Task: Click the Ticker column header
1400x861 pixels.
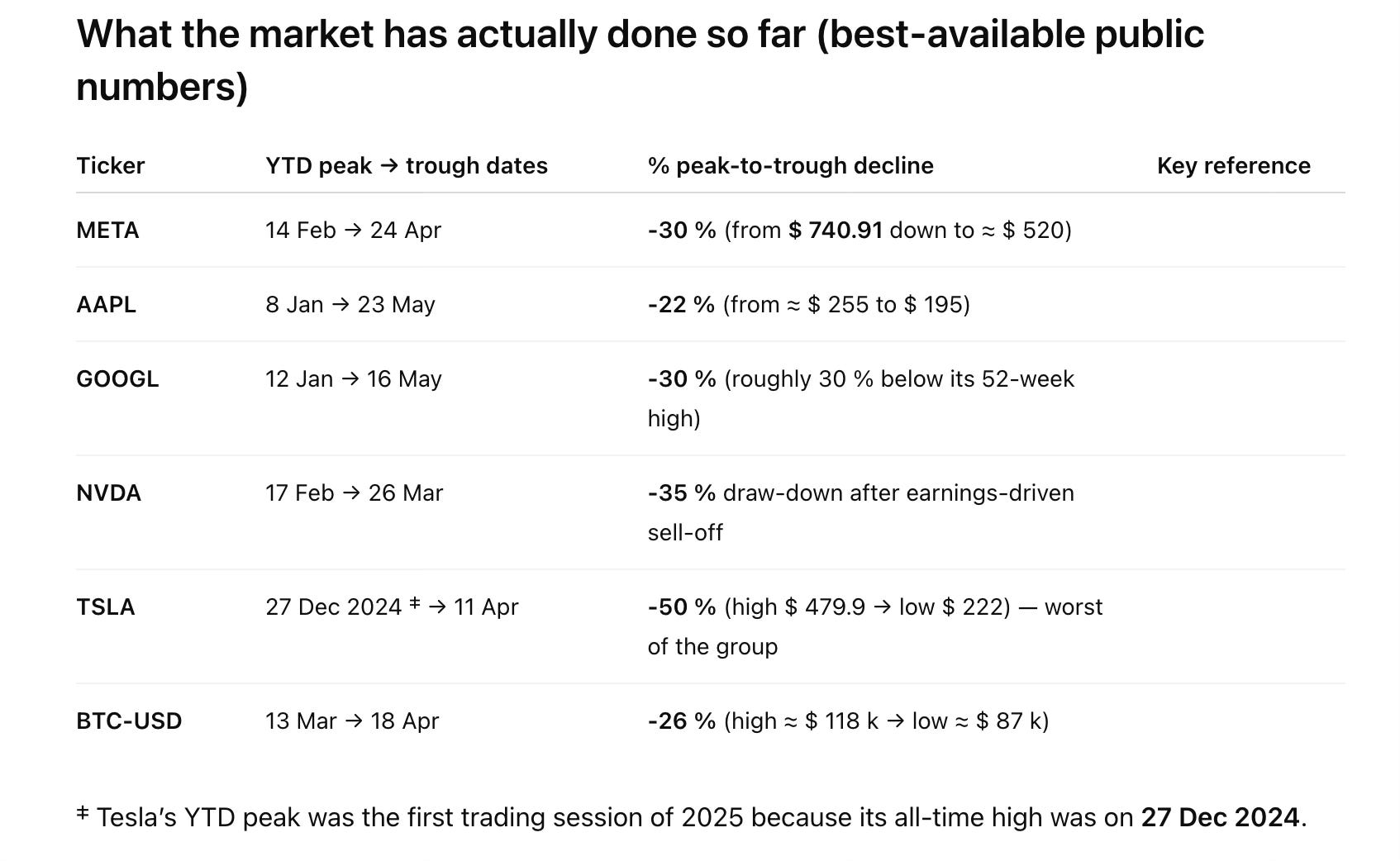Action: tap(110, 165)
